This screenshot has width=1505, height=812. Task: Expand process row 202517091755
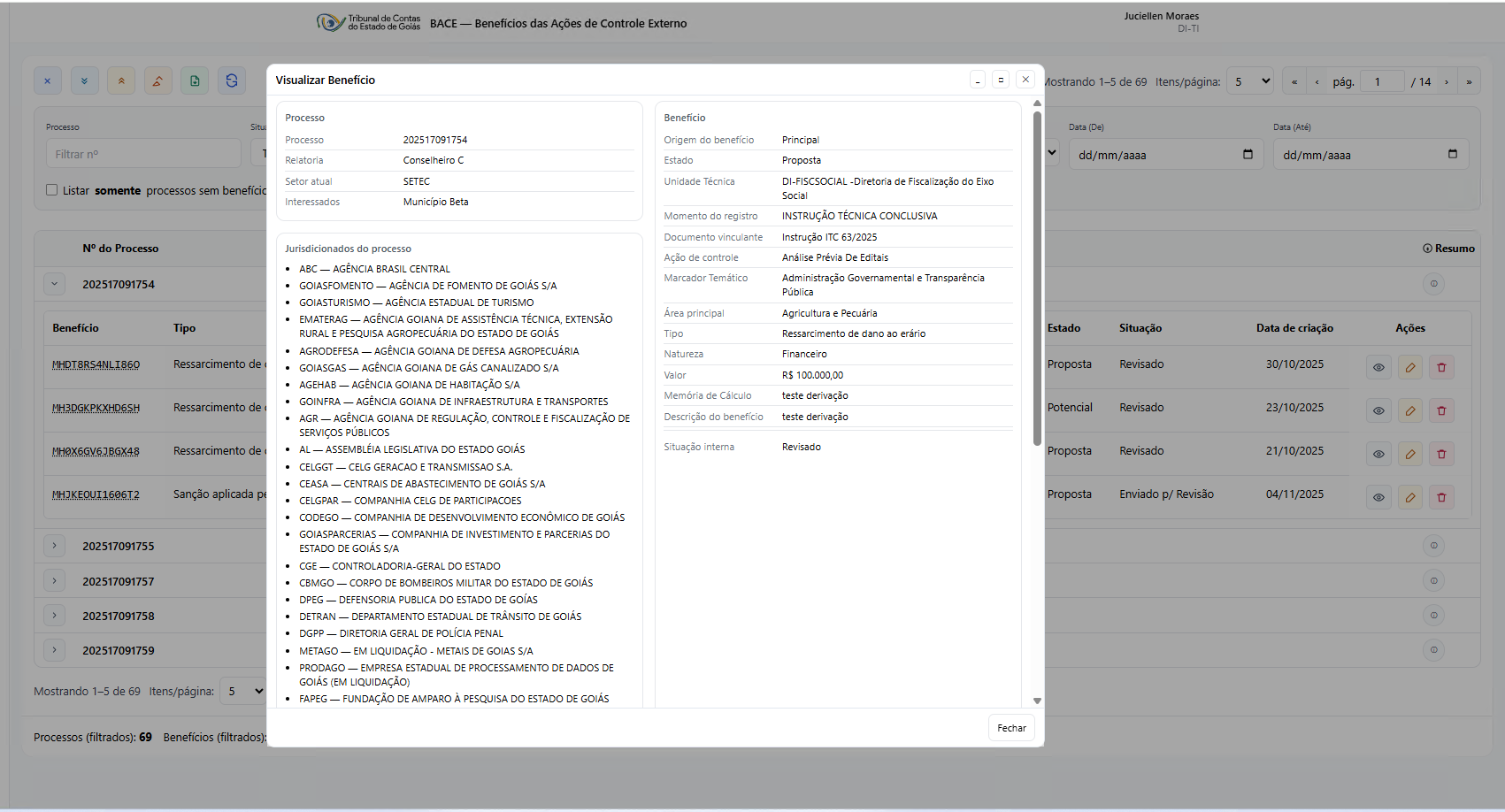[55, 546]
